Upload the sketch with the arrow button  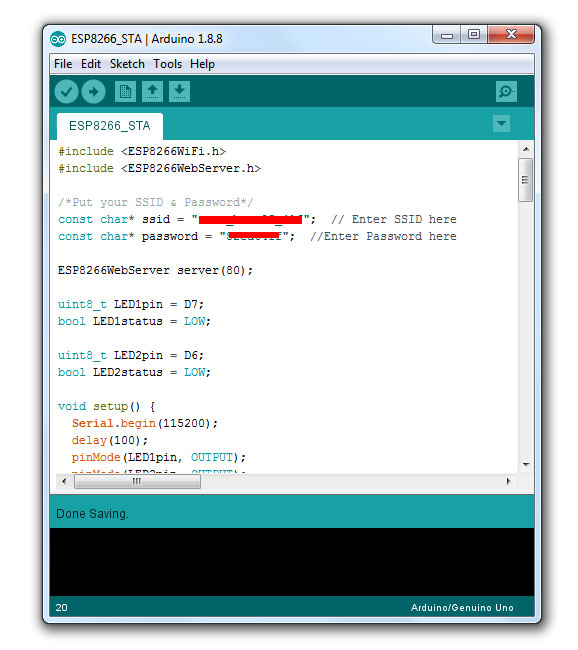pyautogui.click(x=93, y=92)
